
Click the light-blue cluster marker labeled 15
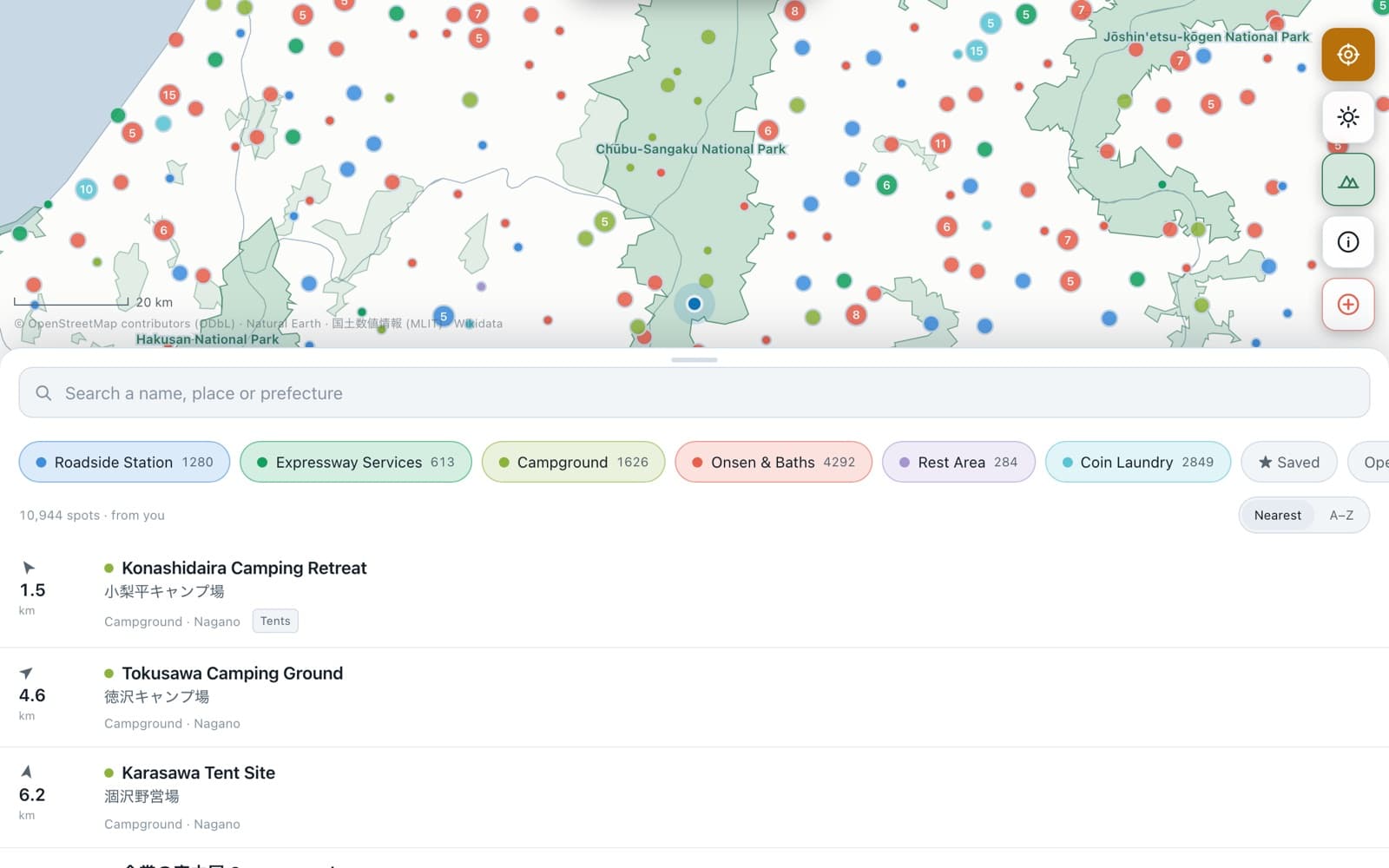pyautogui.click(x=976, y=51)
